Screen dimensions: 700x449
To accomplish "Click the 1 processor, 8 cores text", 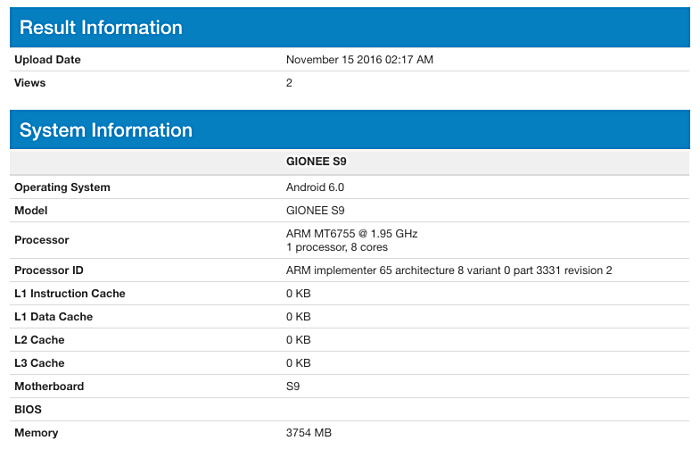I will click(x=338, y=247).
